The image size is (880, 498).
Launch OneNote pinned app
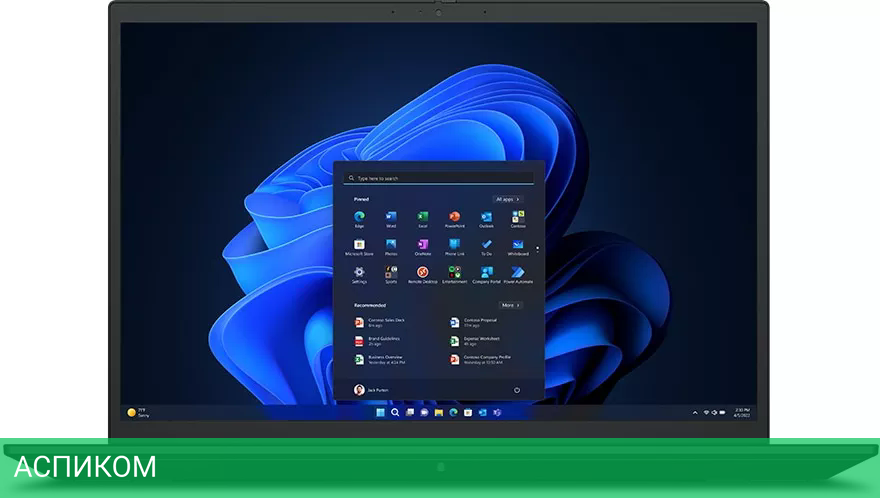click(423, 246)
